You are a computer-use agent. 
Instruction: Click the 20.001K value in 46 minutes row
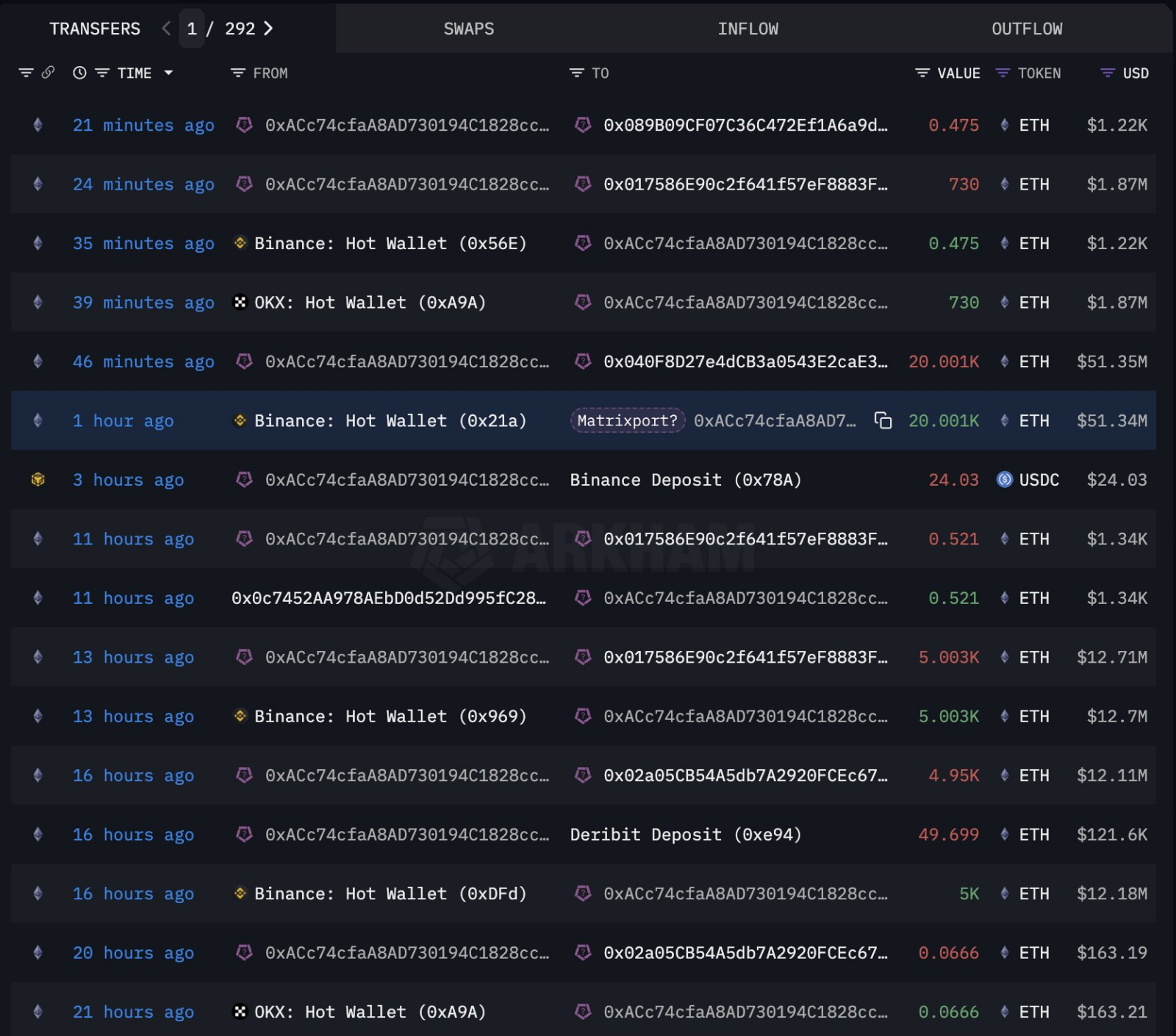click(x=944, y=361)
